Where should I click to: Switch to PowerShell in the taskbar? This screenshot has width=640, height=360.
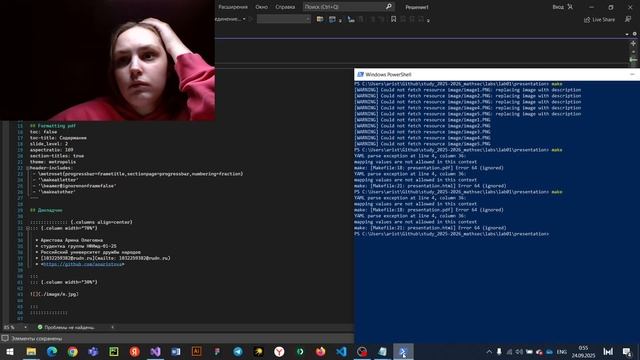point(403,351)
